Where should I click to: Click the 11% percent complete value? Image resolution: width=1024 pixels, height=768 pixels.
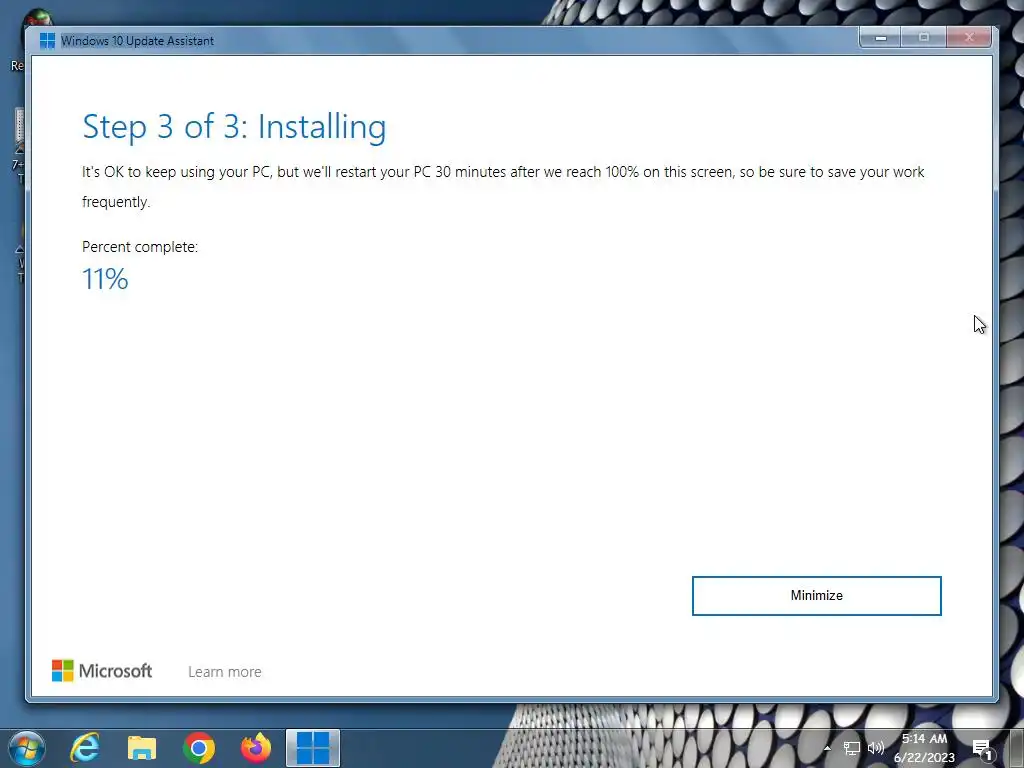[x=105, y=280]
